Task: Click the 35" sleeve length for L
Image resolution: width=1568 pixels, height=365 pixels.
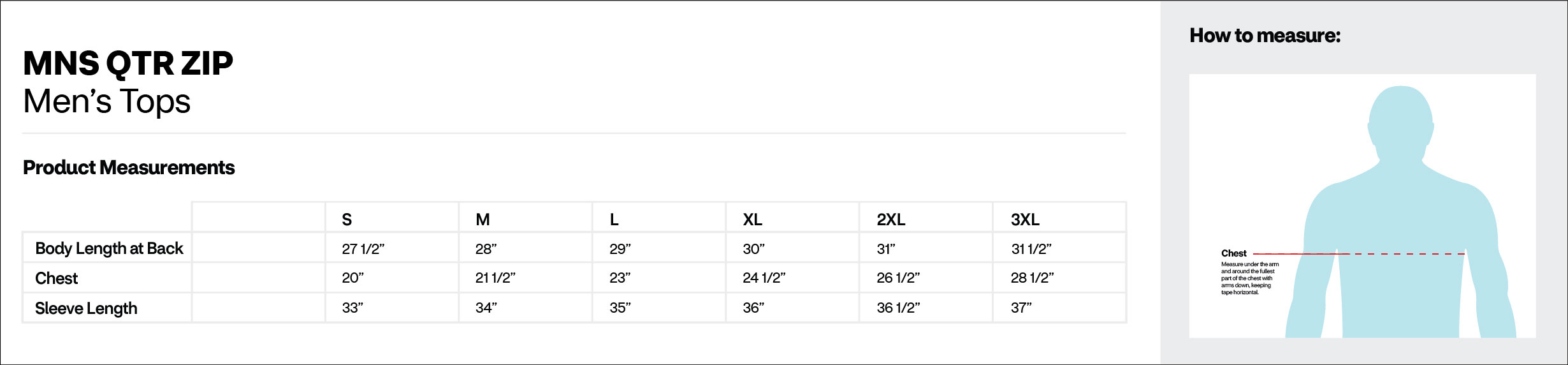Action: pos(620,308)
